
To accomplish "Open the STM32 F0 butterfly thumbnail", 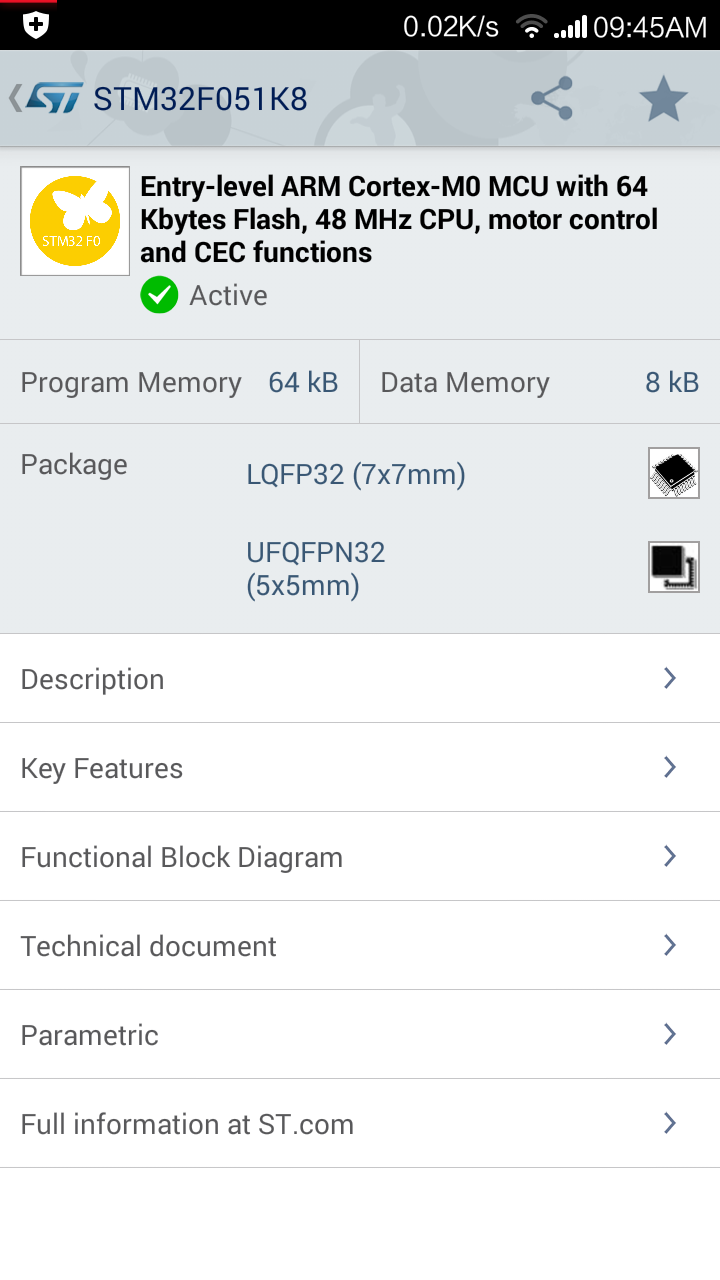I will [75, 221].
